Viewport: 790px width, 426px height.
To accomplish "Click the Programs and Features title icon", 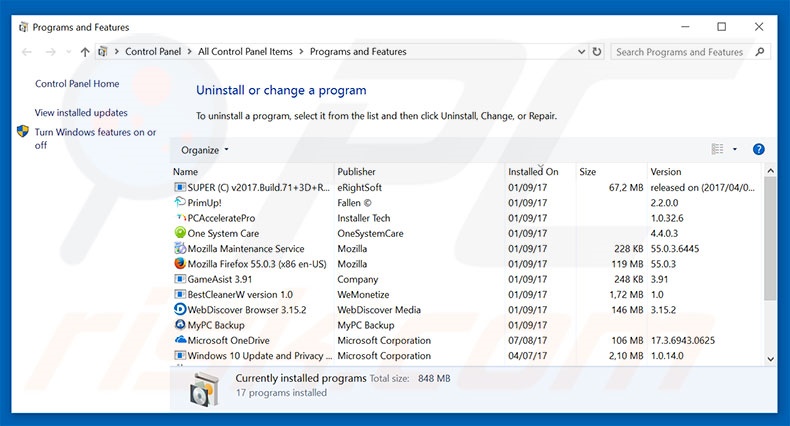I will [23, 27].
